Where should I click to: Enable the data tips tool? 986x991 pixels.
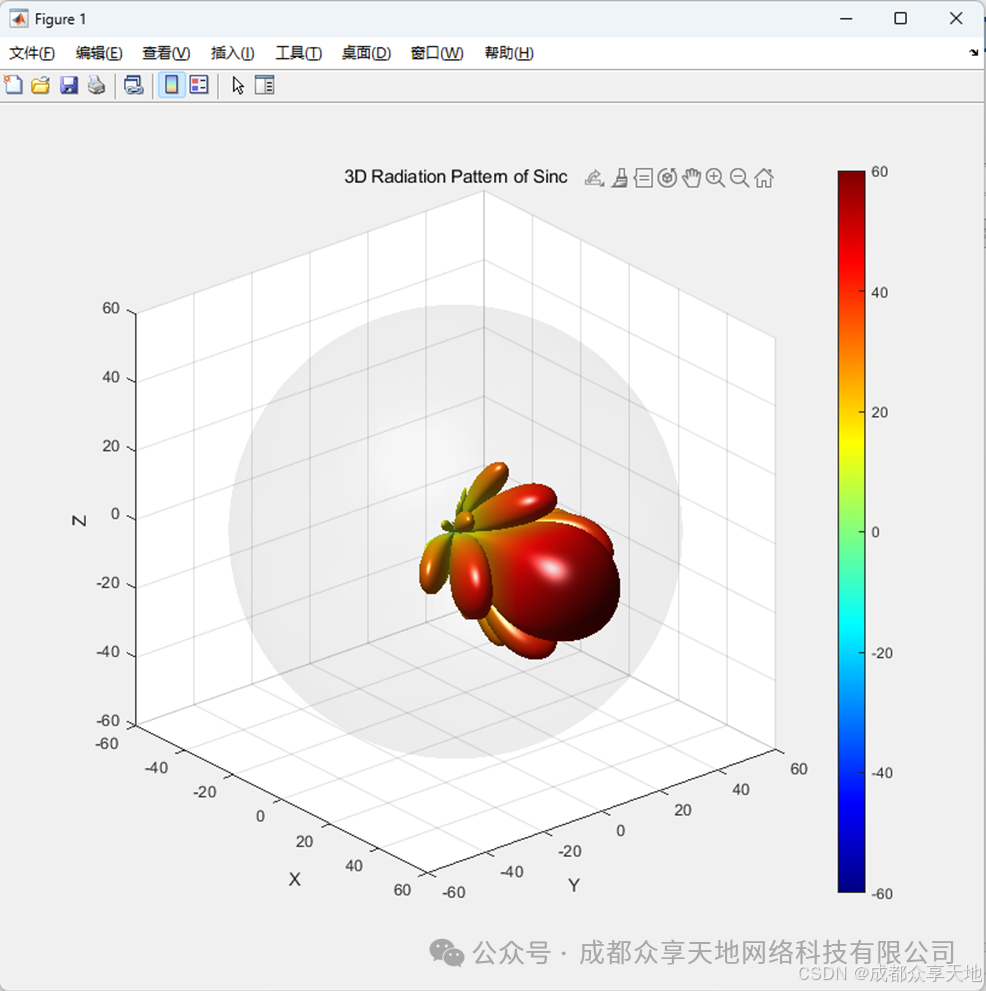point(643,178)
